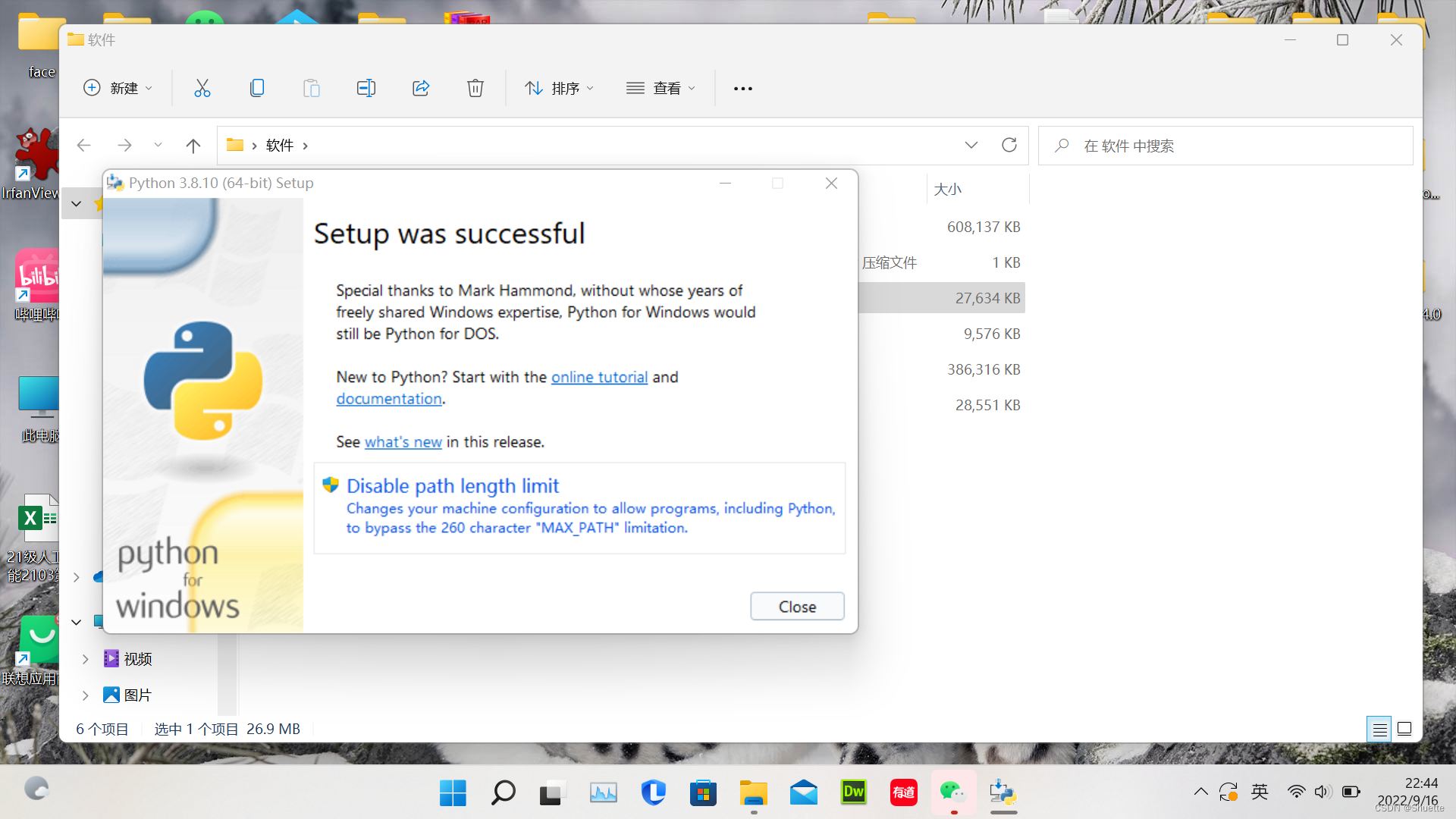Click the Cut scissors icon
Screen dimensions: 1456x819
pyautogui.click(x=202, y=88)
